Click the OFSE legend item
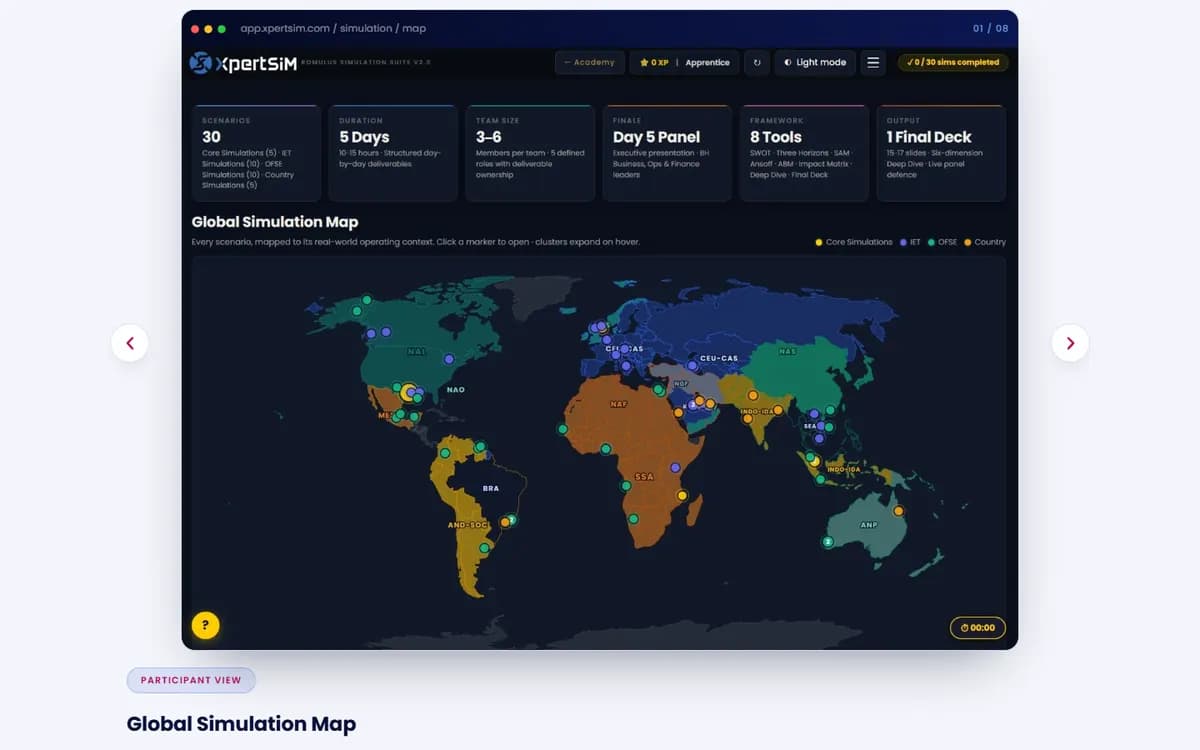Image resolution: width=1200 pixels, height=750 pixels. [x=942, y=242]
